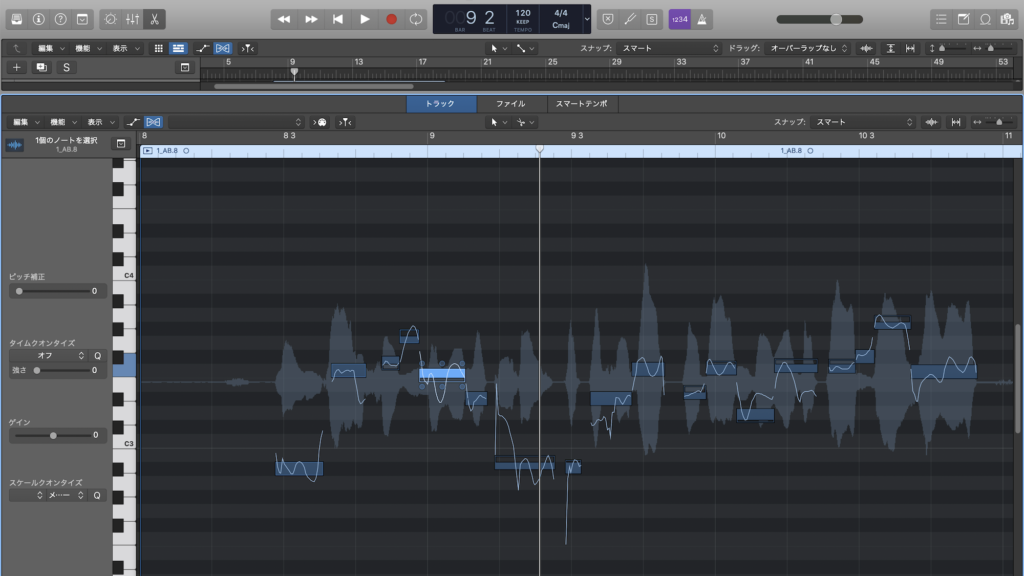Open タイムクオンタイズ オフ dropdown
1024x576 pixels.
tap(48, 355)
